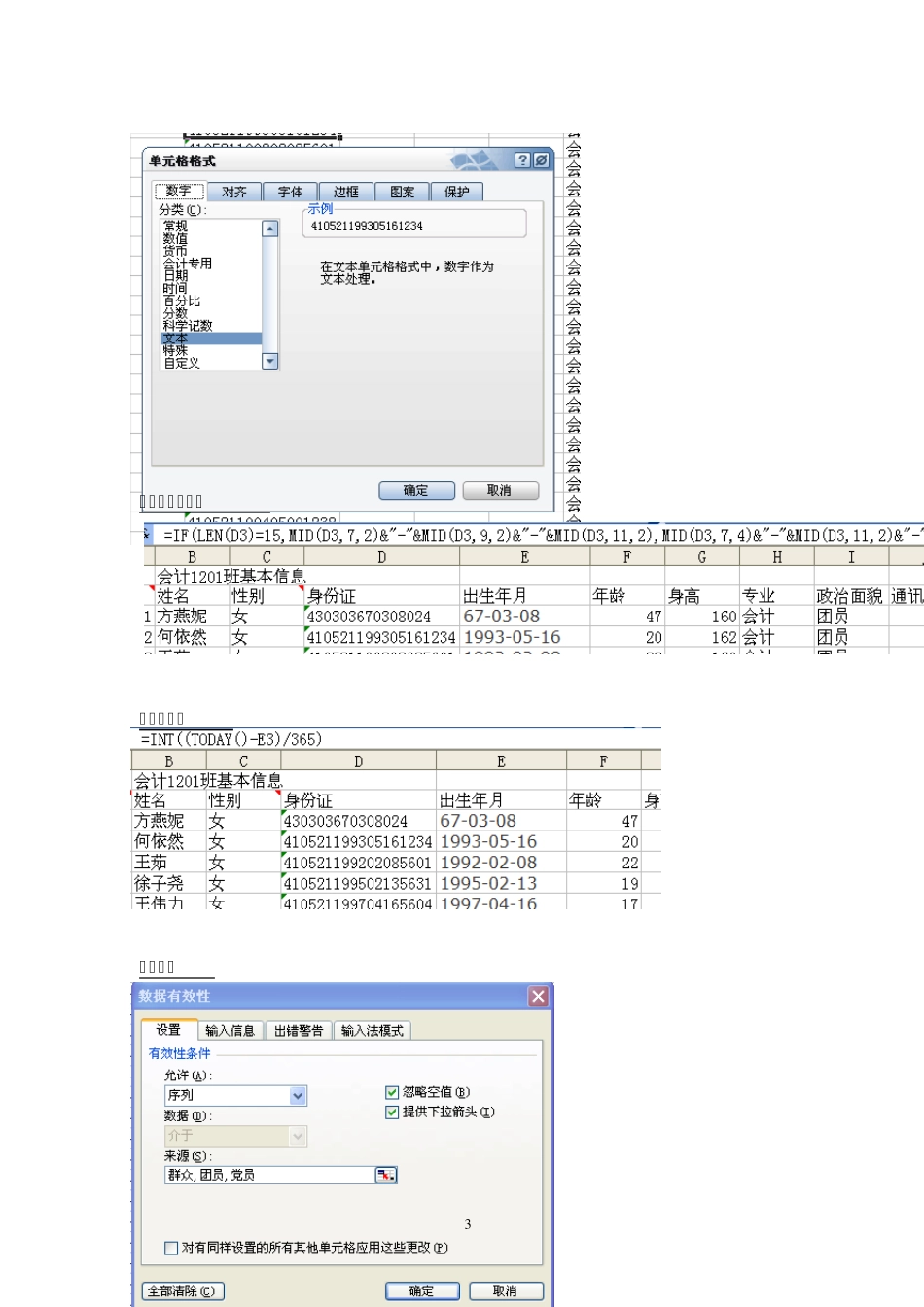Click age cell 19 in the INT sheet

(604, 883)
